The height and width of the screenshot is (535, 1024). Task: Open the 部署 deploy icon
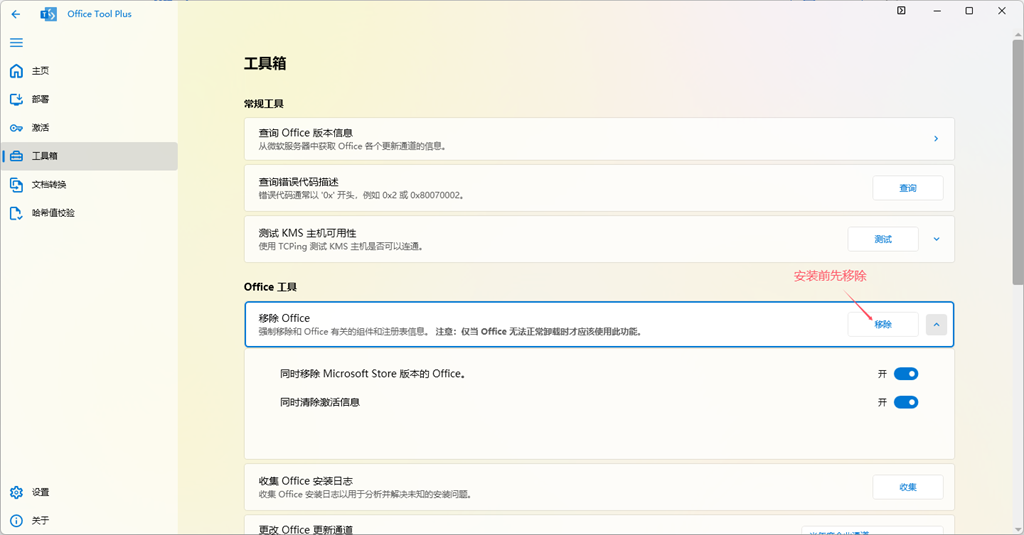click(x=16, y=99)
